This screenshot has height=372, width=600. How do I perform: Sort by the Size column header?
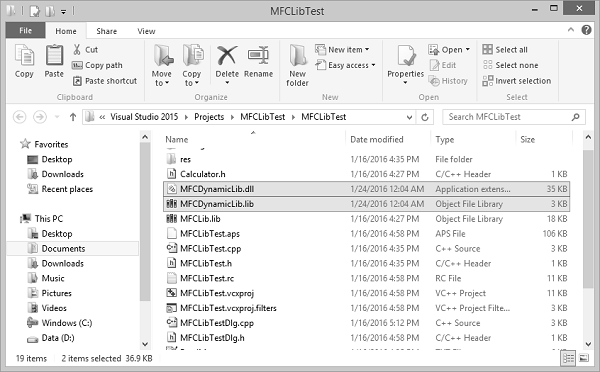coord(544,139)
